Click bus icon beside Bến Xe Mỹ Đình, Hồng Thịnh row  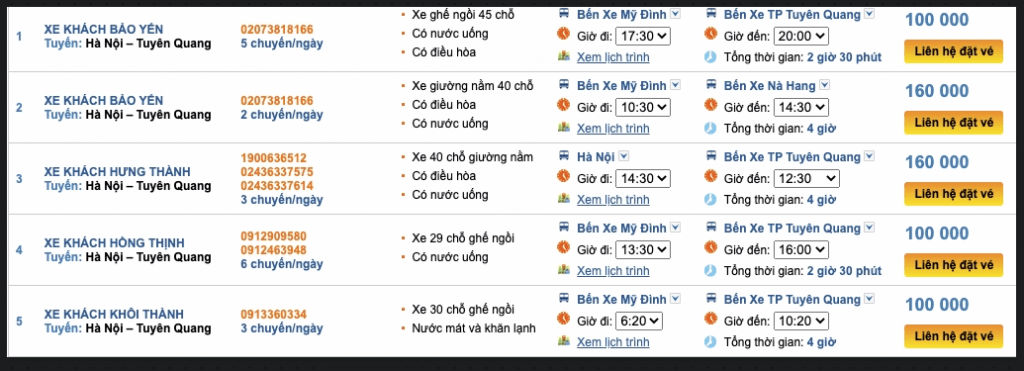tap(564, 227)
